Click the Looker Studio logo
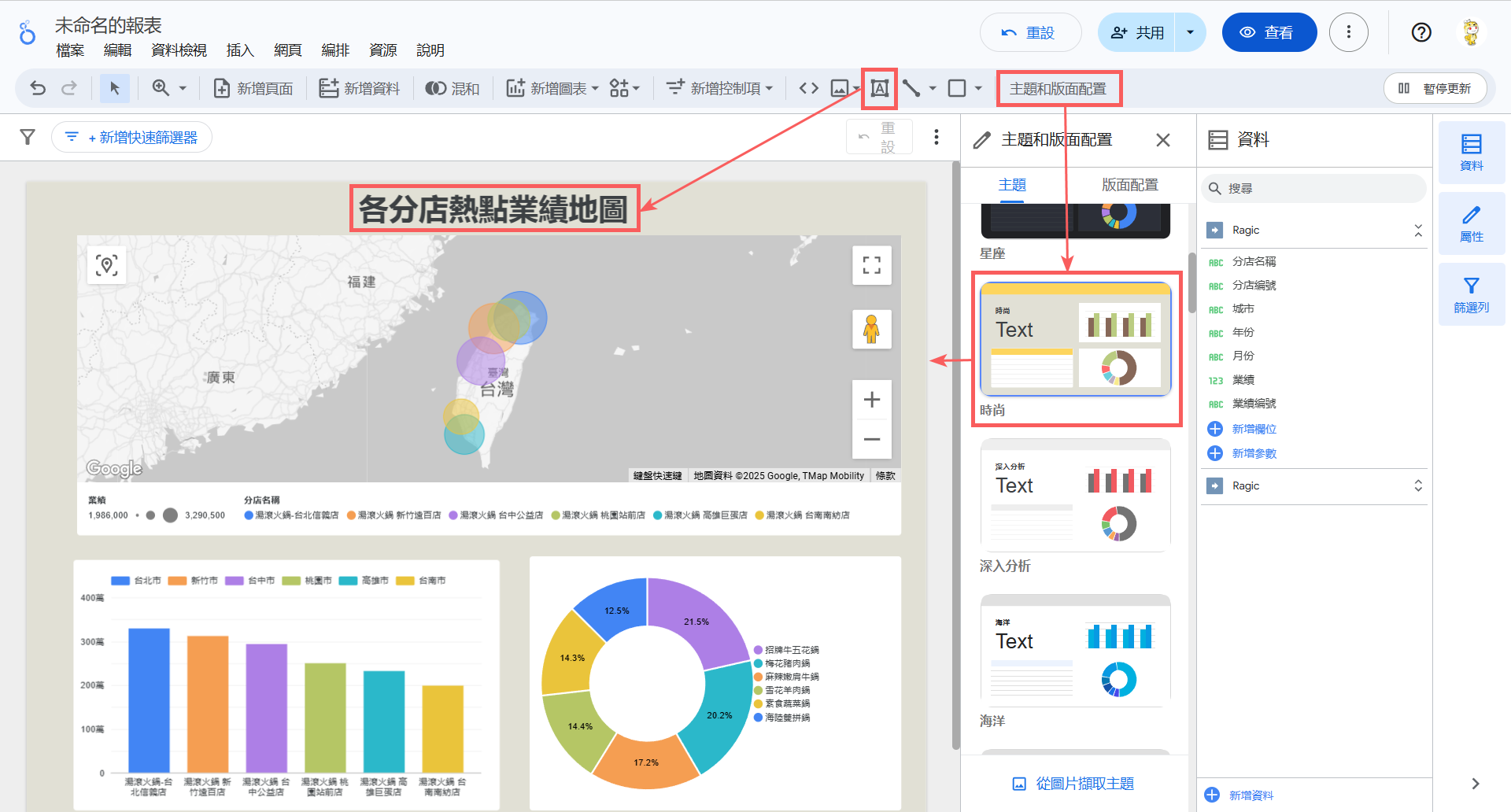 28,33
